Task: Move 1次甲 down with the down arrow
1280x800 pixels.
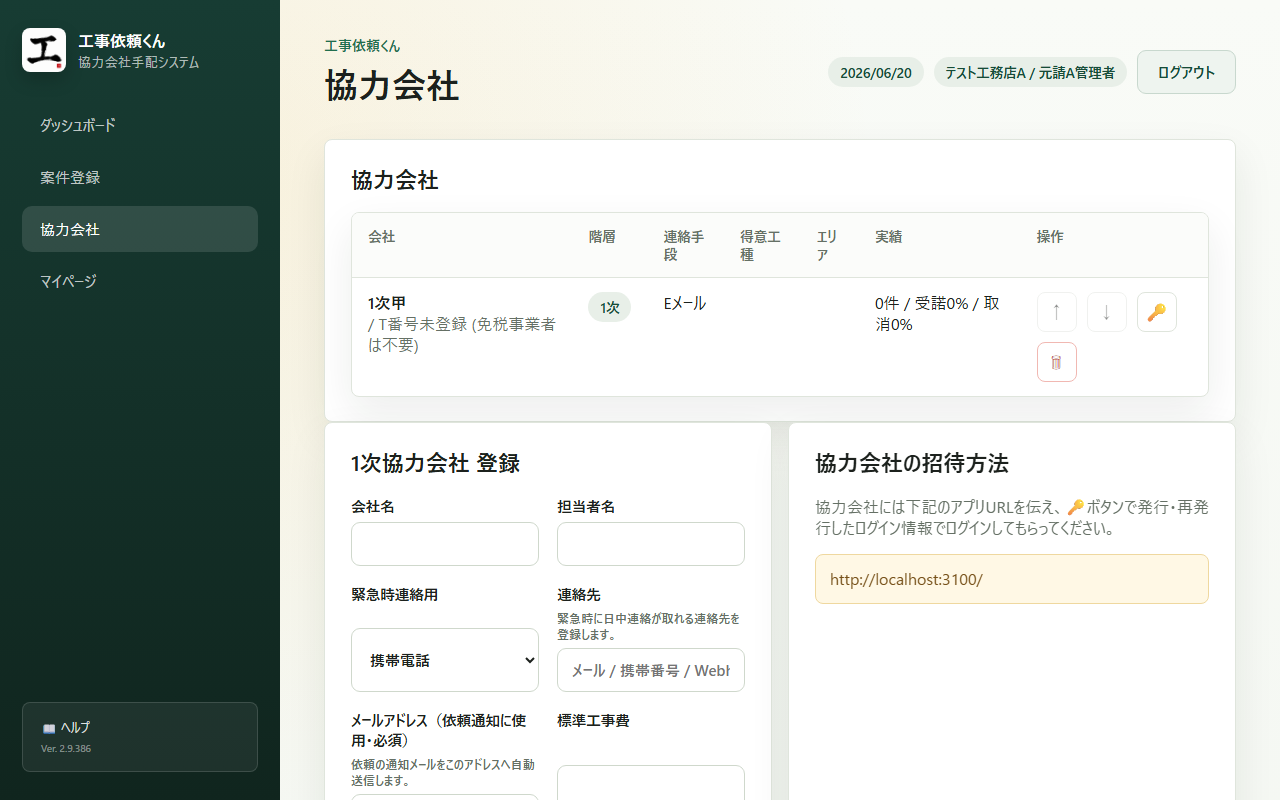Action: point(1107,312)
